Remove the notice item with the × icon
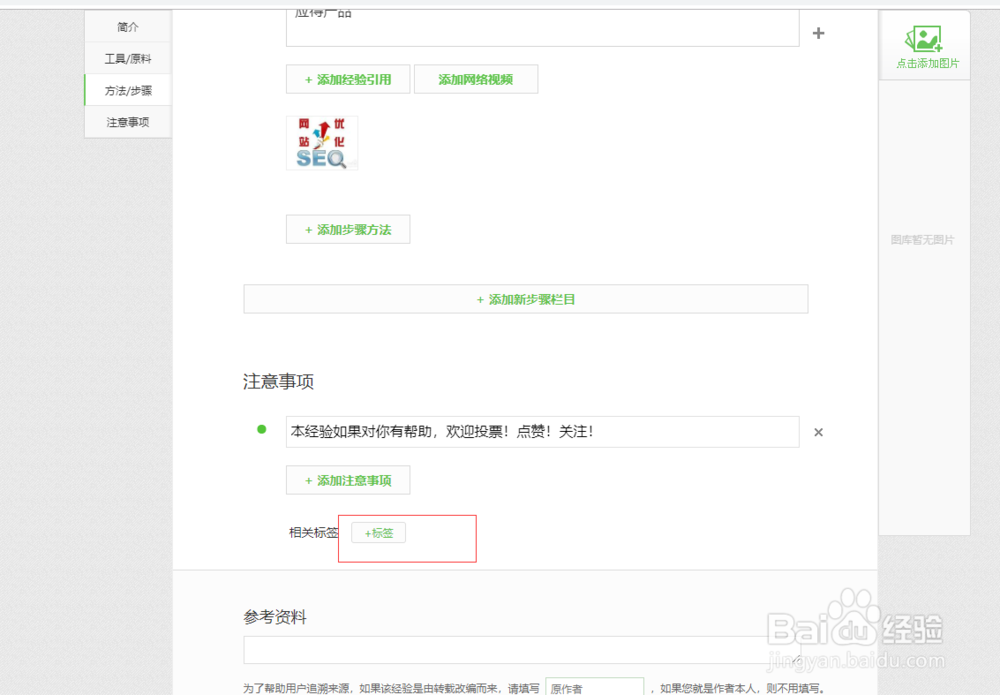The height and width of the screenshot is (695, 1000). pos(818,431)
